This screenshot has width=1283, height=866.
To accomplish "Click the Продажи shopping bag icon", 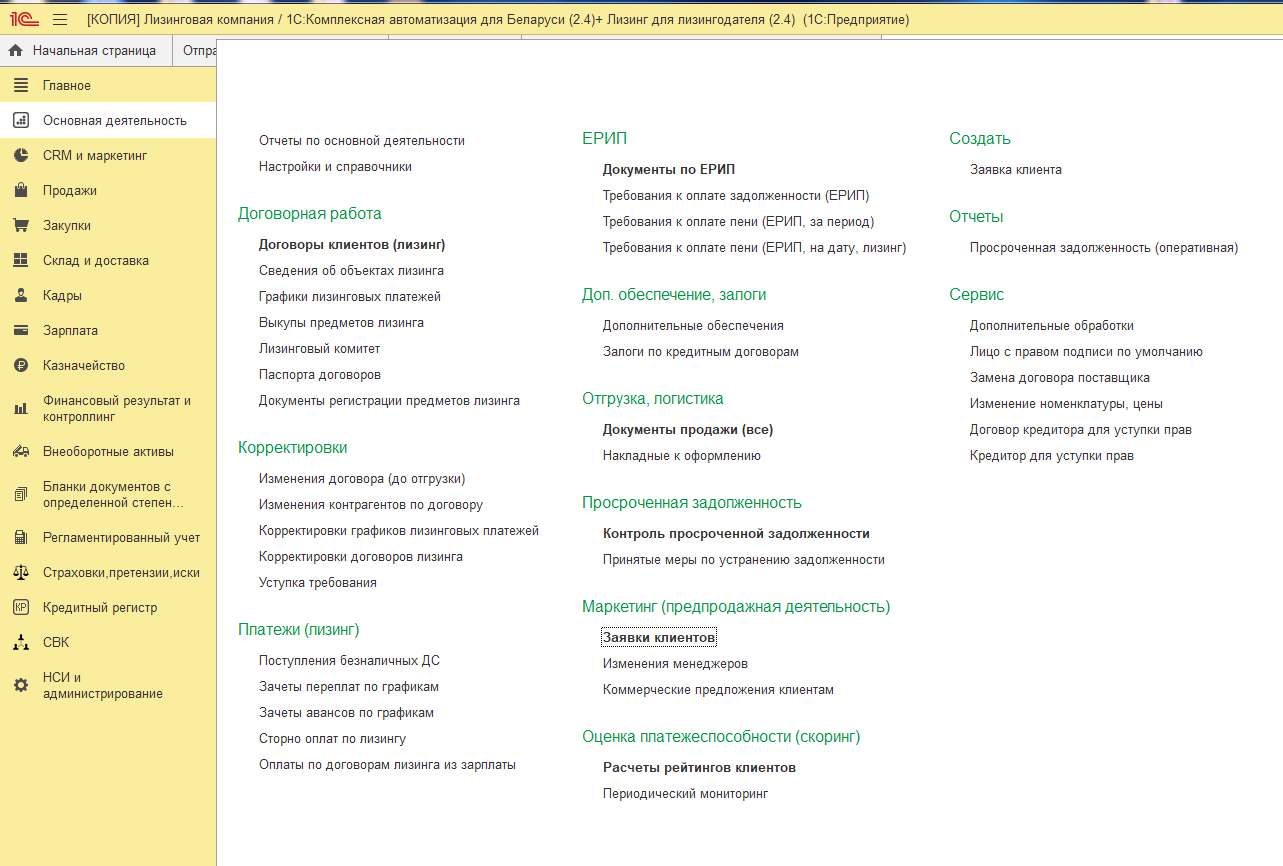I will point(21,191).
